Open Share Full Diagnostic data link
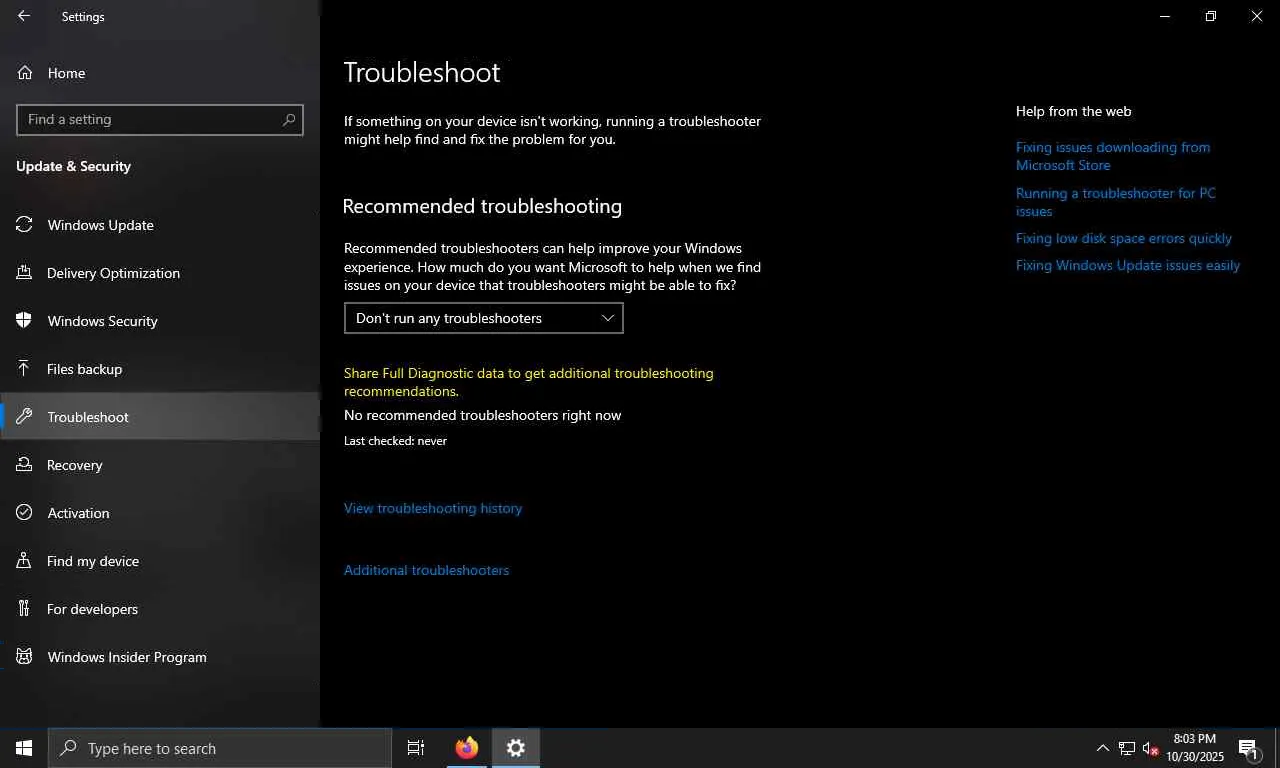The width and height of the screenshot is (1280, 768). click(x=529, y=382)
